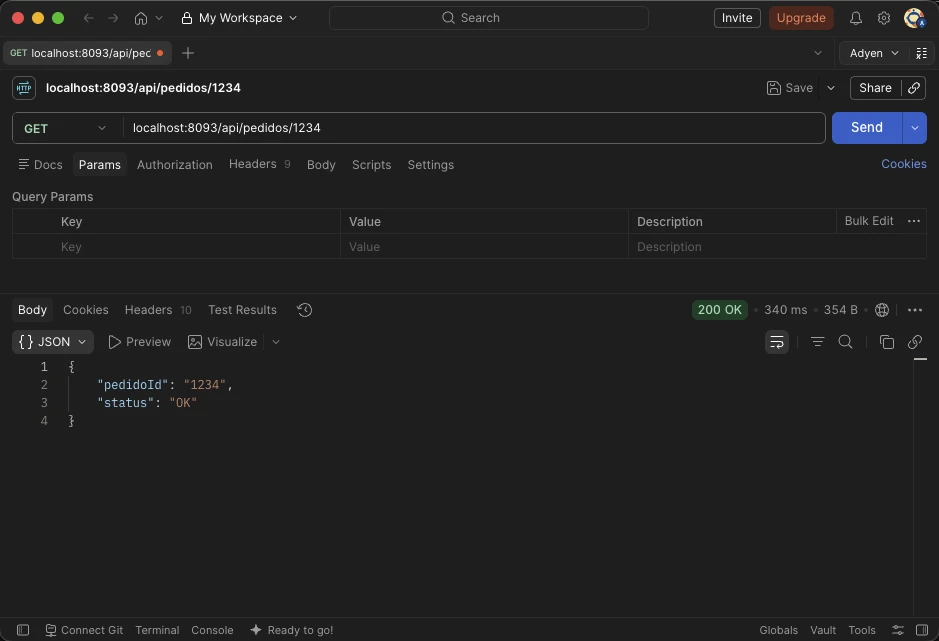Click the network globe icon

[x=882, y=310]
